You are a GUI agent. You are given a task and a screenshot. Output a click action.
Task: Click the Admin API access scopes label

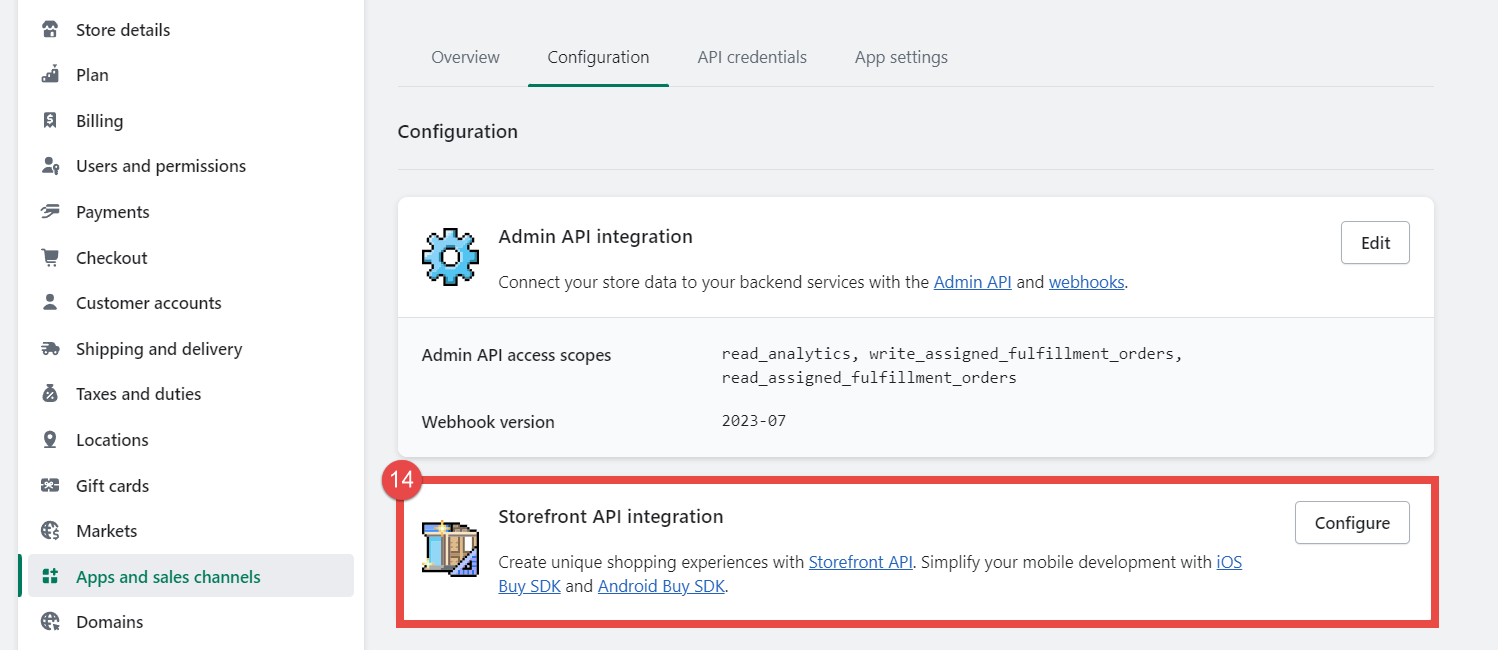pyautogui.click(x=516, y=355)
